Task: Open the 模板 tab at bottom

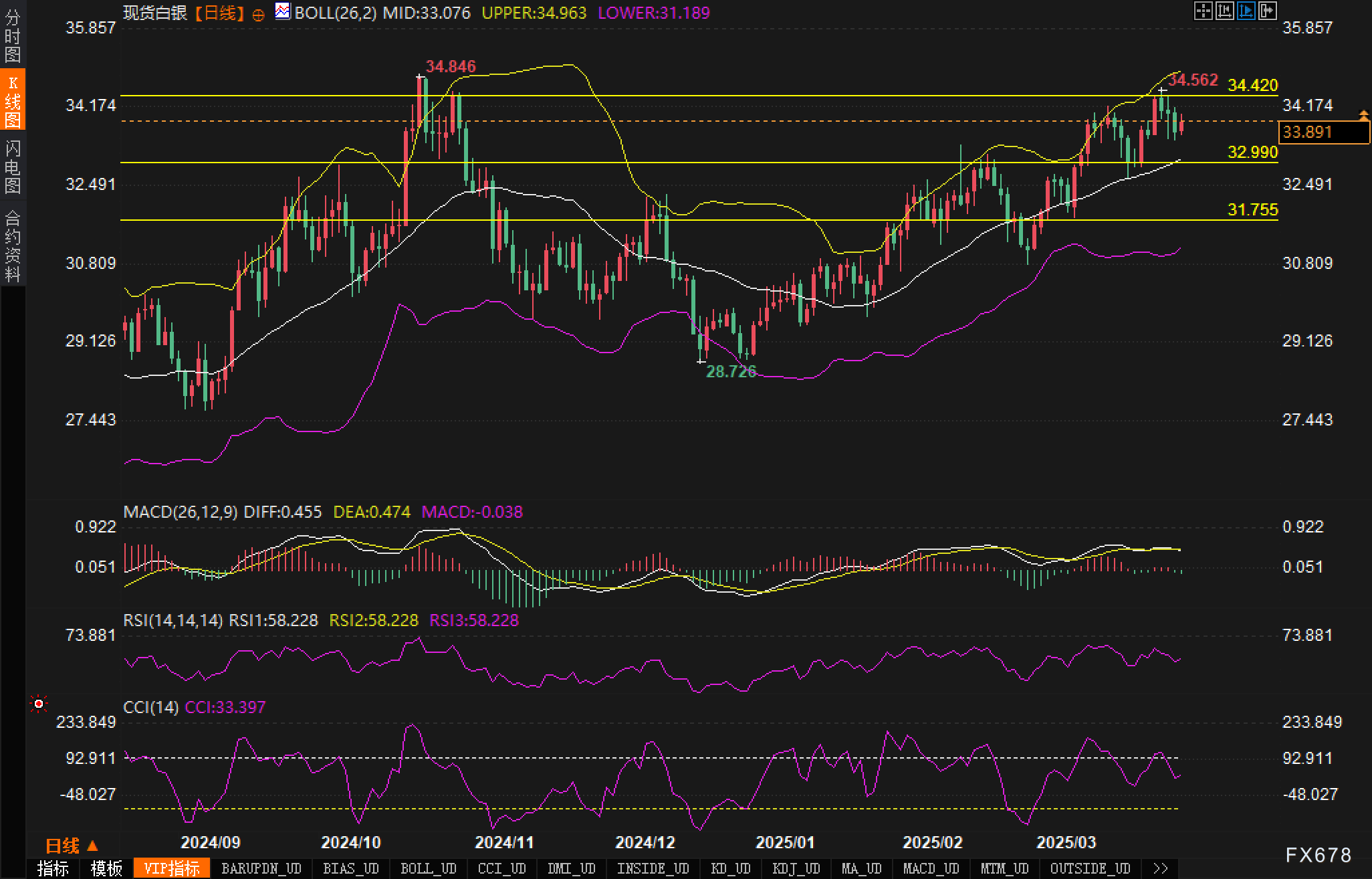Action: coord(106,868)
